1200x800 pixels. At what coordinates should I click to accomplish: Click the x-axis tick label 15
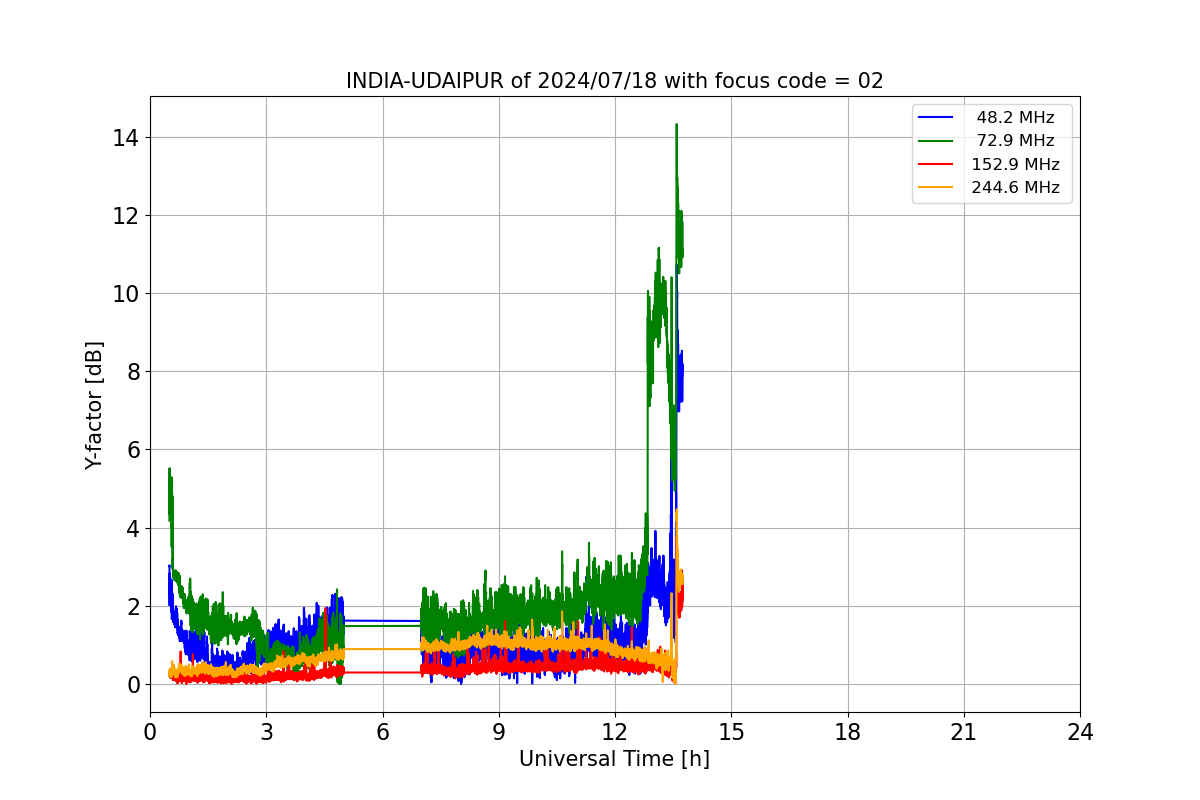click(x=731, y=732)
